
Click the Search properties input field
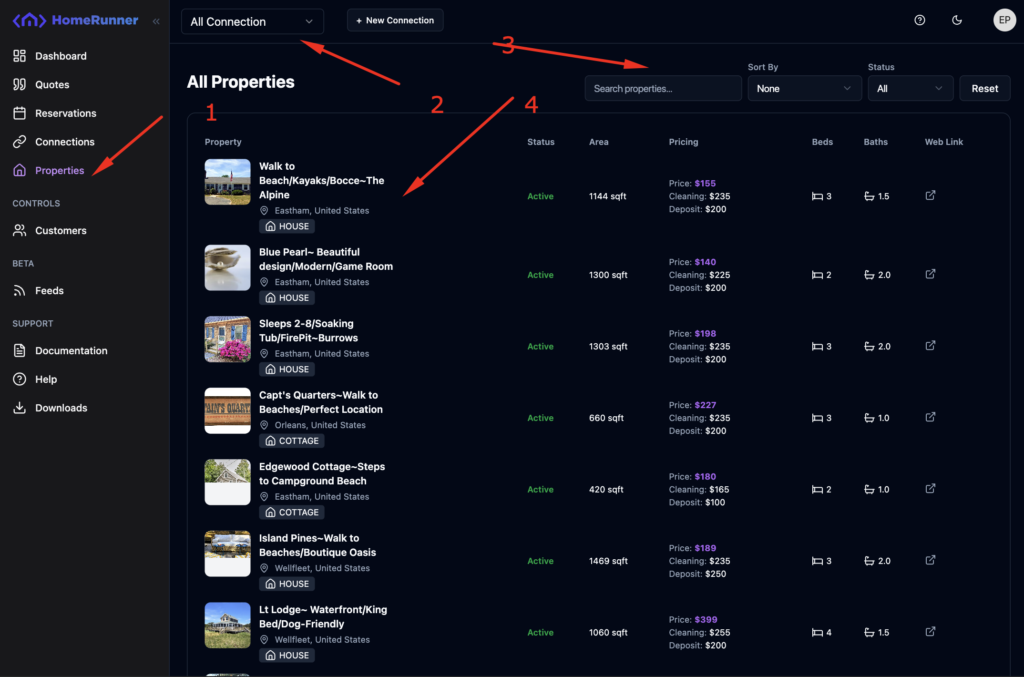click(662, 89)
